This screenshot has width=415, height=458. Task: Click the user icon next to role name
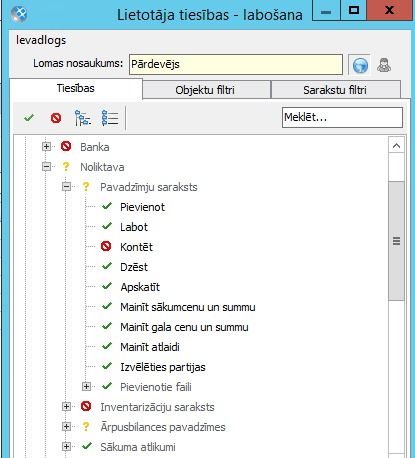(384, 65)
